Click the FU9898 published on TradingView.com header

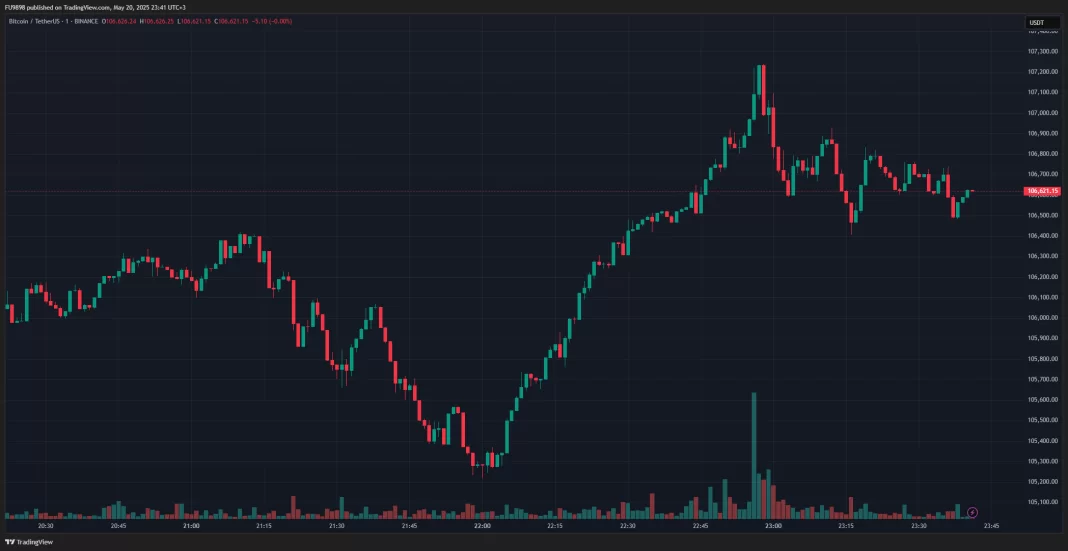tap(95, 6)
